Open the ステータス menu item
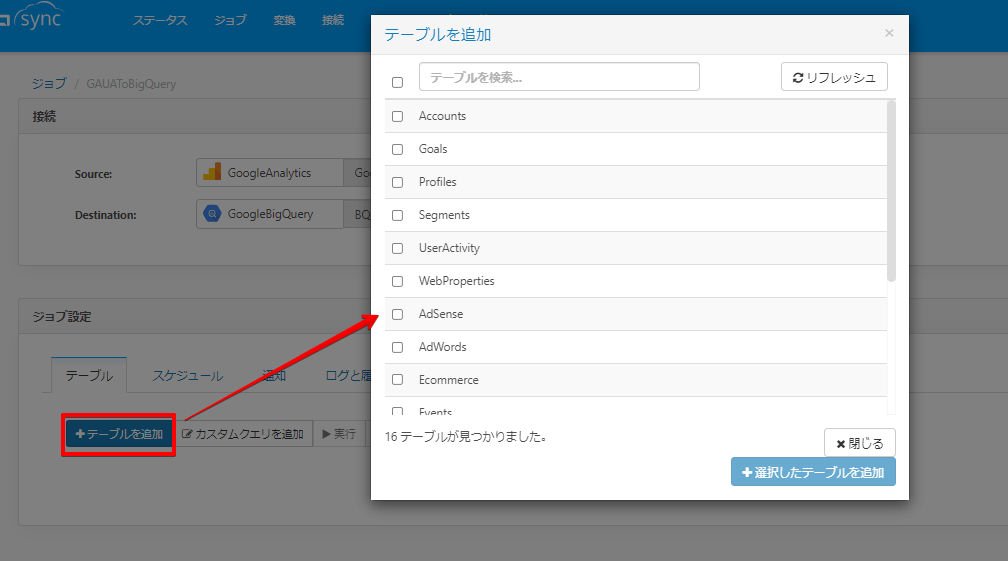This screenshot has width=1008, height=561. click(x=160, y=20)
